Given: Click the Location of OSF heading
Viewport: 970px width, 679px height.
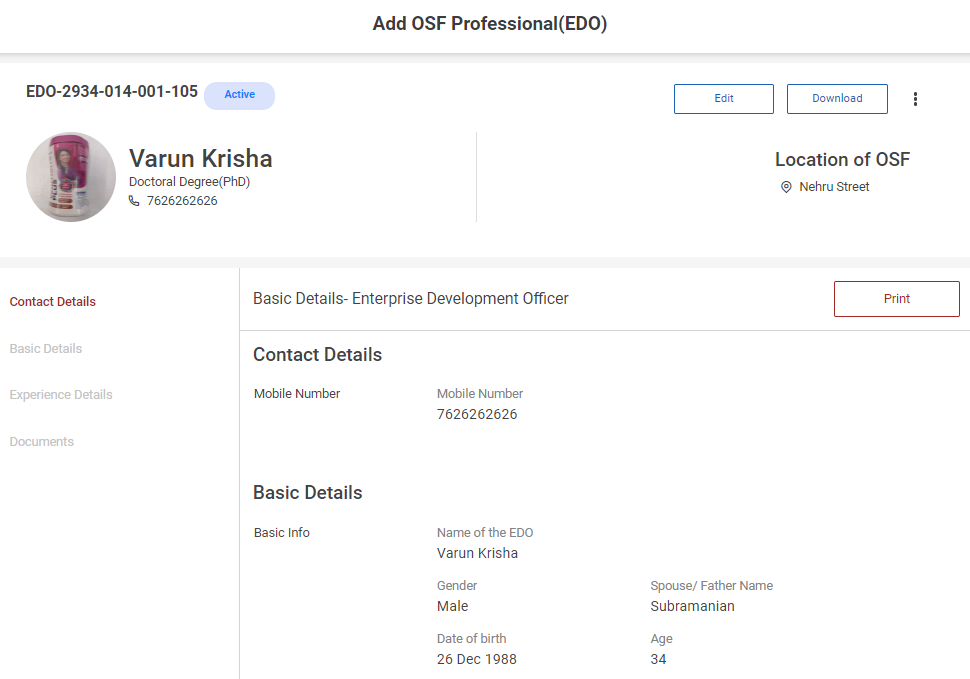Looking at the screenshot, I should pos(842,160).
